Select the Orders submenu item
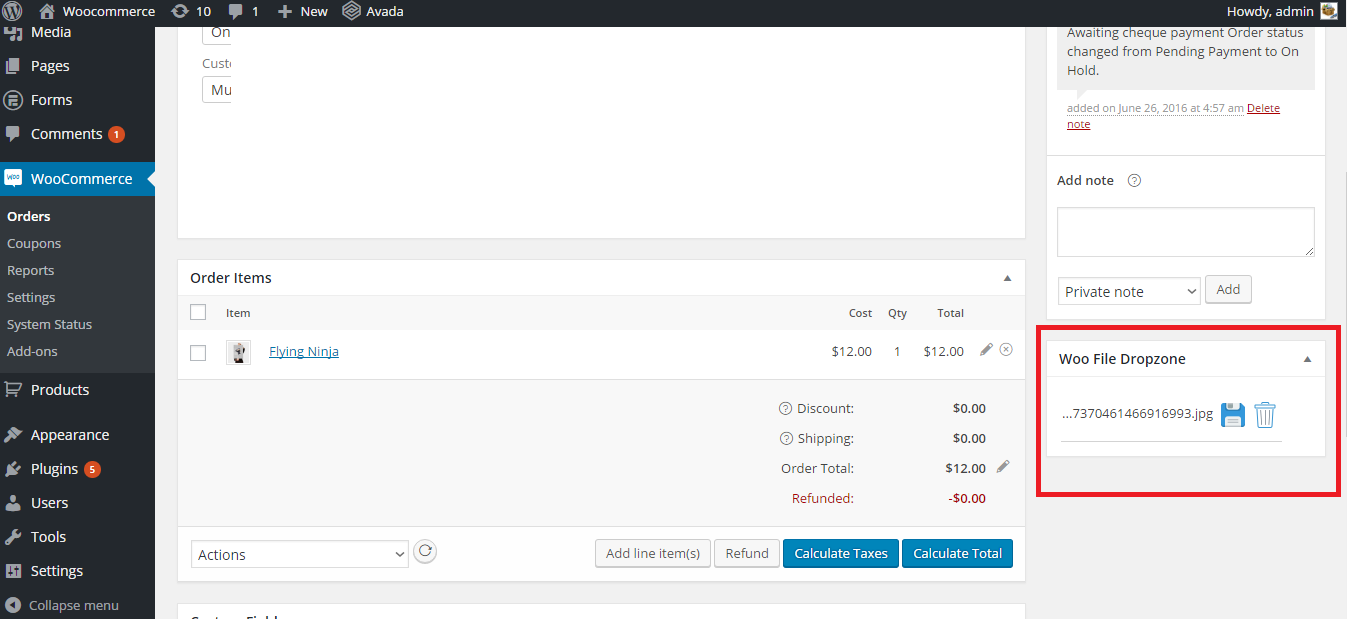The image size is (1347, 619). (28, 216)
